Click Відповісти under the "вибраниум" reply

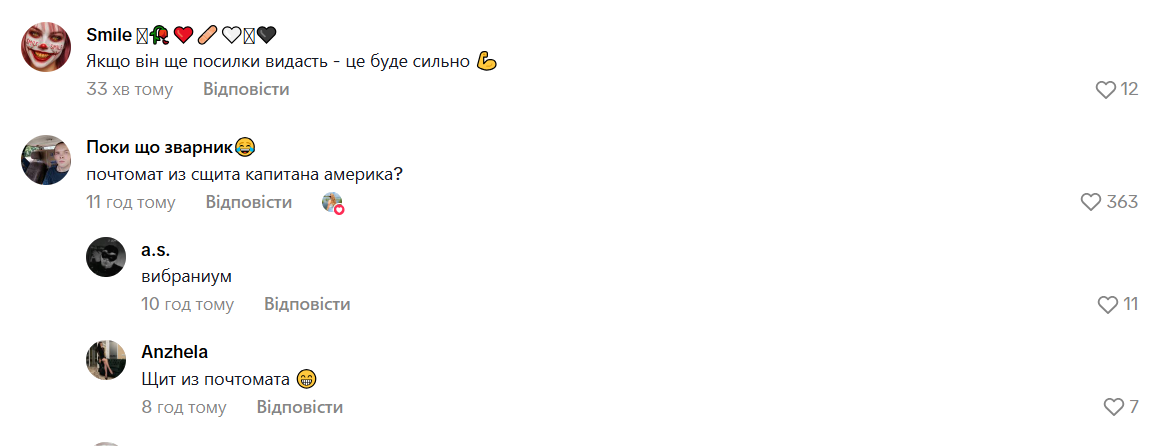click(x=307, y=304)
